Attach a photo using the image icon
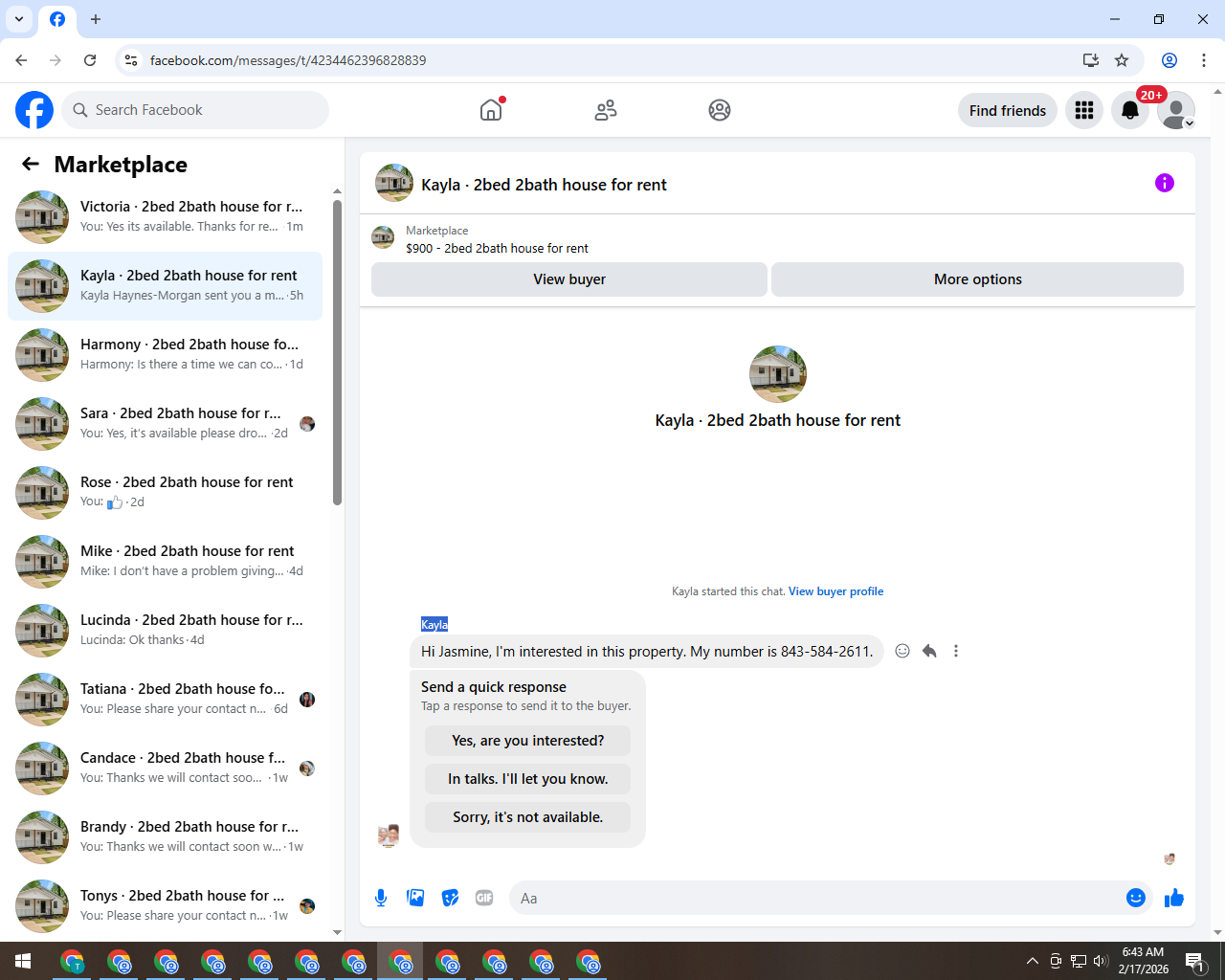The width and height of the screenshot is (1225, 980). pos(415,898)
